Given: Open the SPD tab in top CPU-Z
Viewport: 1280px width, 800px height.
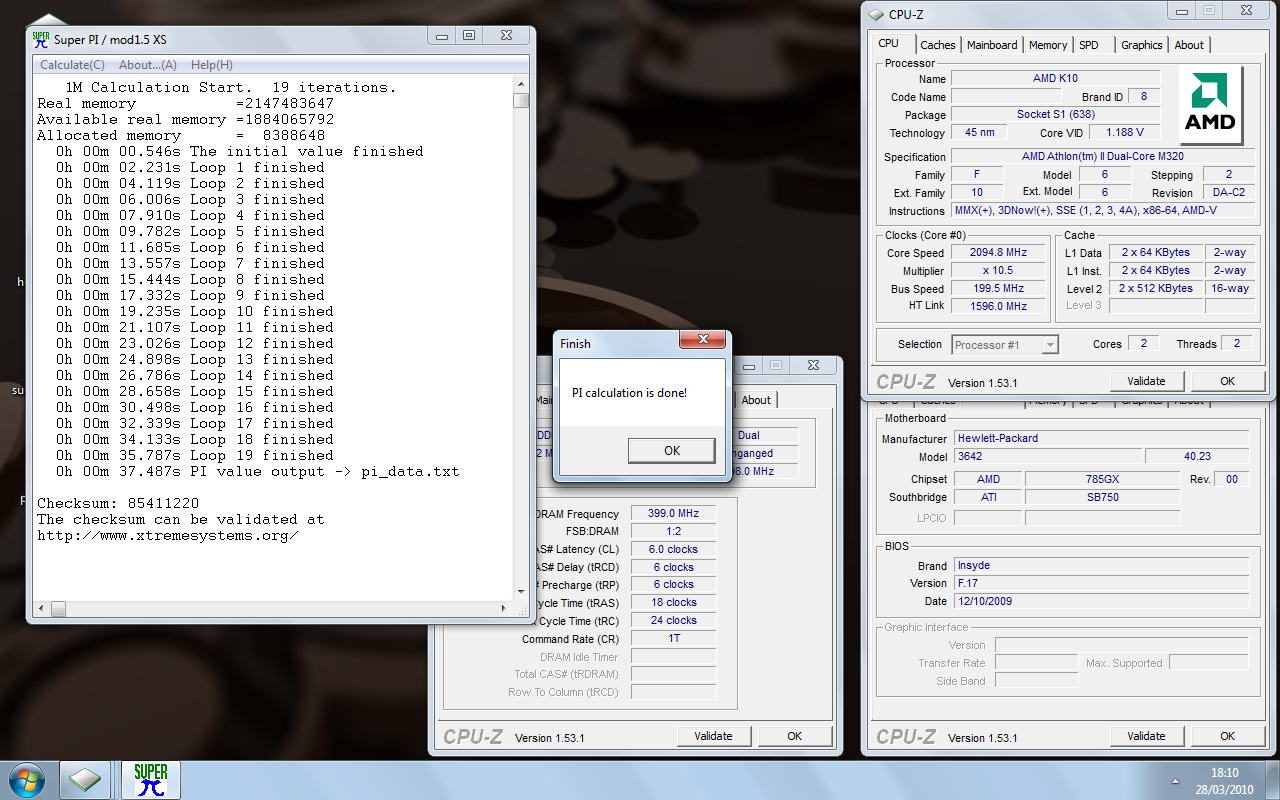Looking at the screenshot, I should (x=1089, y=45).
